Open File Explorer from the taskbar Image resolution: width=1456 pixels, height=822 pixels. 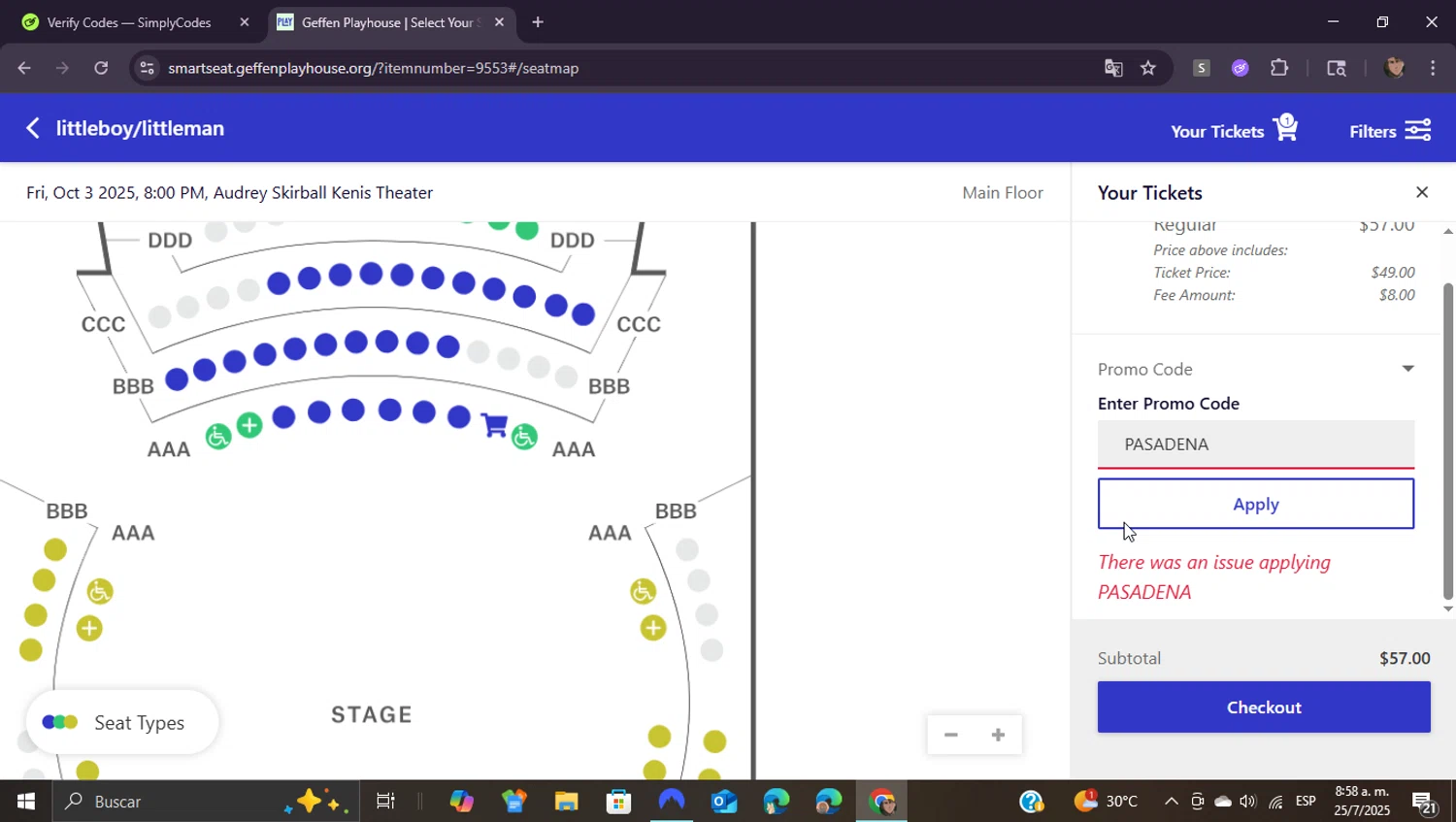[566, 802]
